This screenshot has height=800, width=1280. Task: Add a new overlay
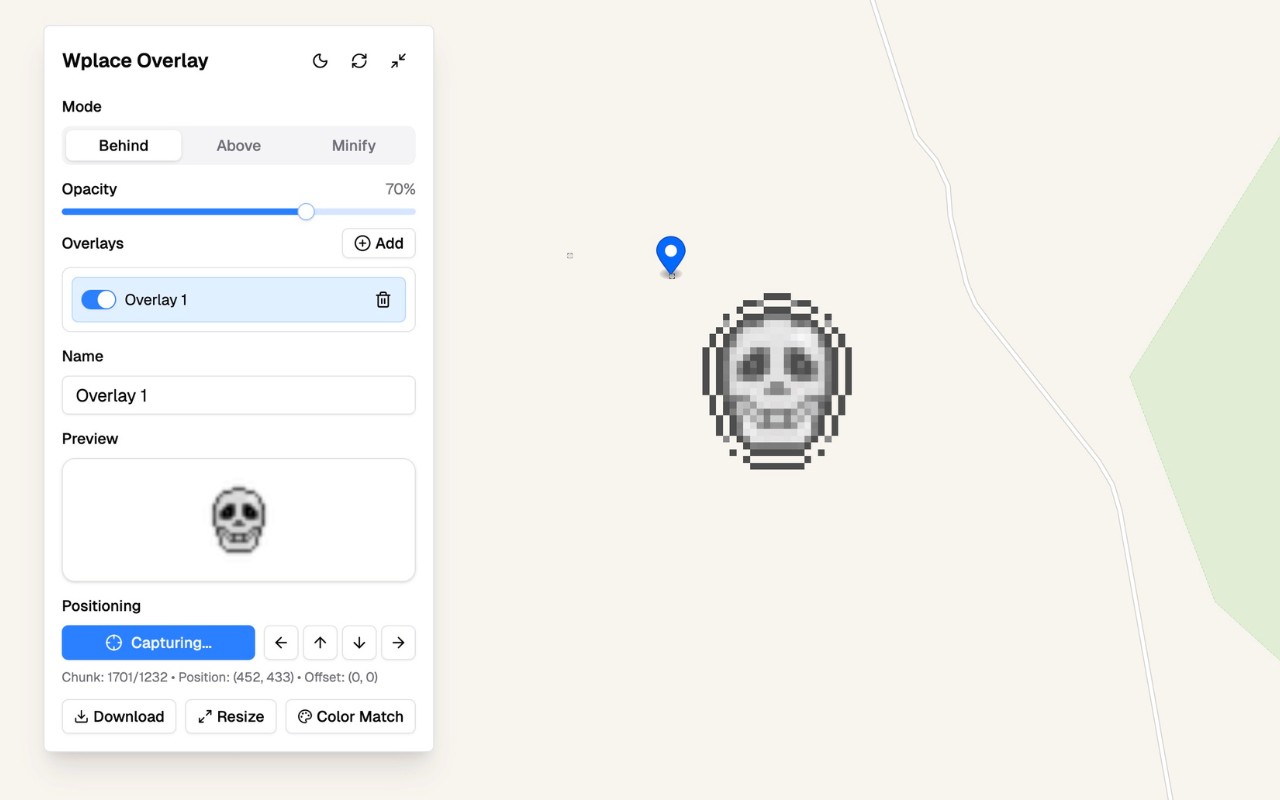pyautogui.click(x=378, y=243)
